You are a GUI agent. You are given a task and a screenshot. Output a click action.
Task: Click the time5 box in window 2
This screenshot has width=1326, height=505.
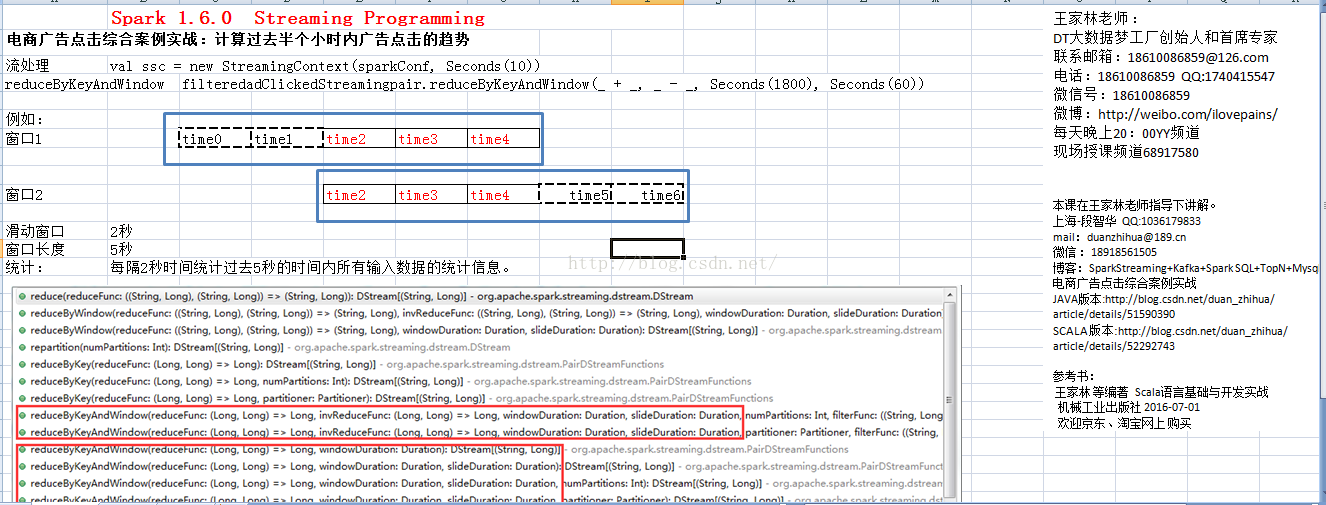(575, 195)
